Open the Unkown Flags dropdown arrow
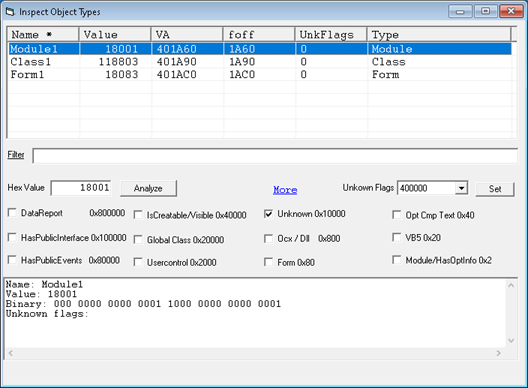The height and width of the screenshot is (388, 528). (x=462, y=188)
